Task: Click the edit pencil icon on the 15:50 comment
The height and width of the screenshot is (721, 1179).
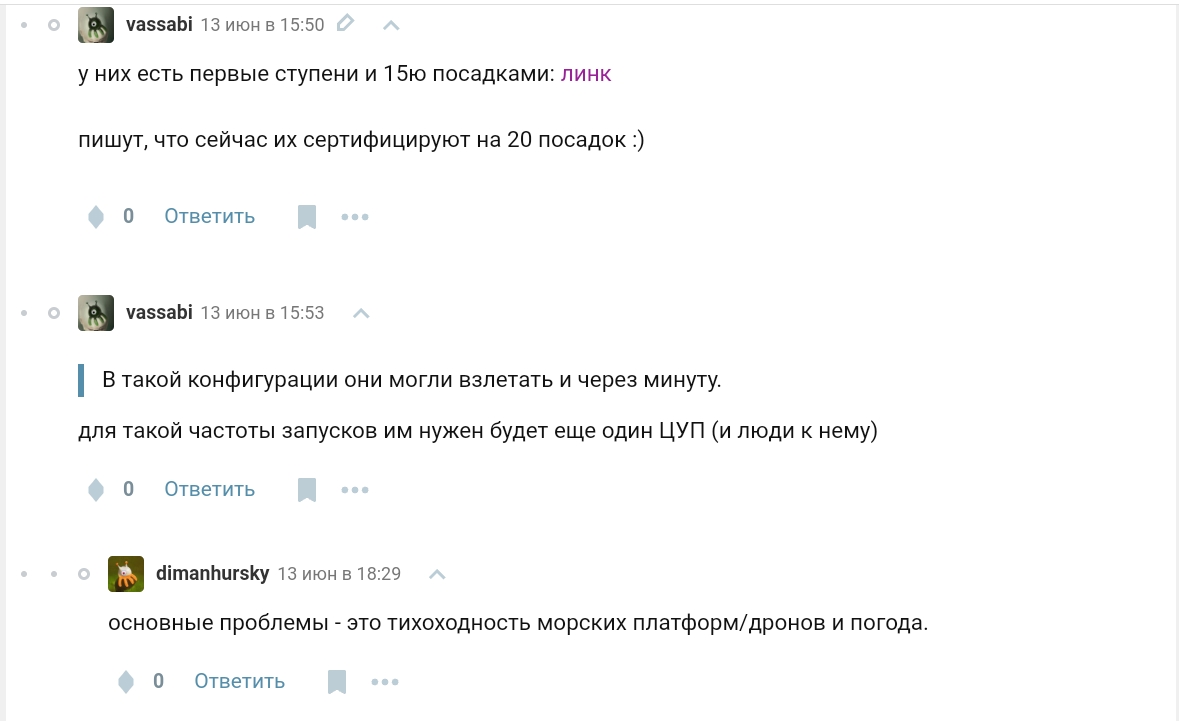Action: click(x=345, y=24)
